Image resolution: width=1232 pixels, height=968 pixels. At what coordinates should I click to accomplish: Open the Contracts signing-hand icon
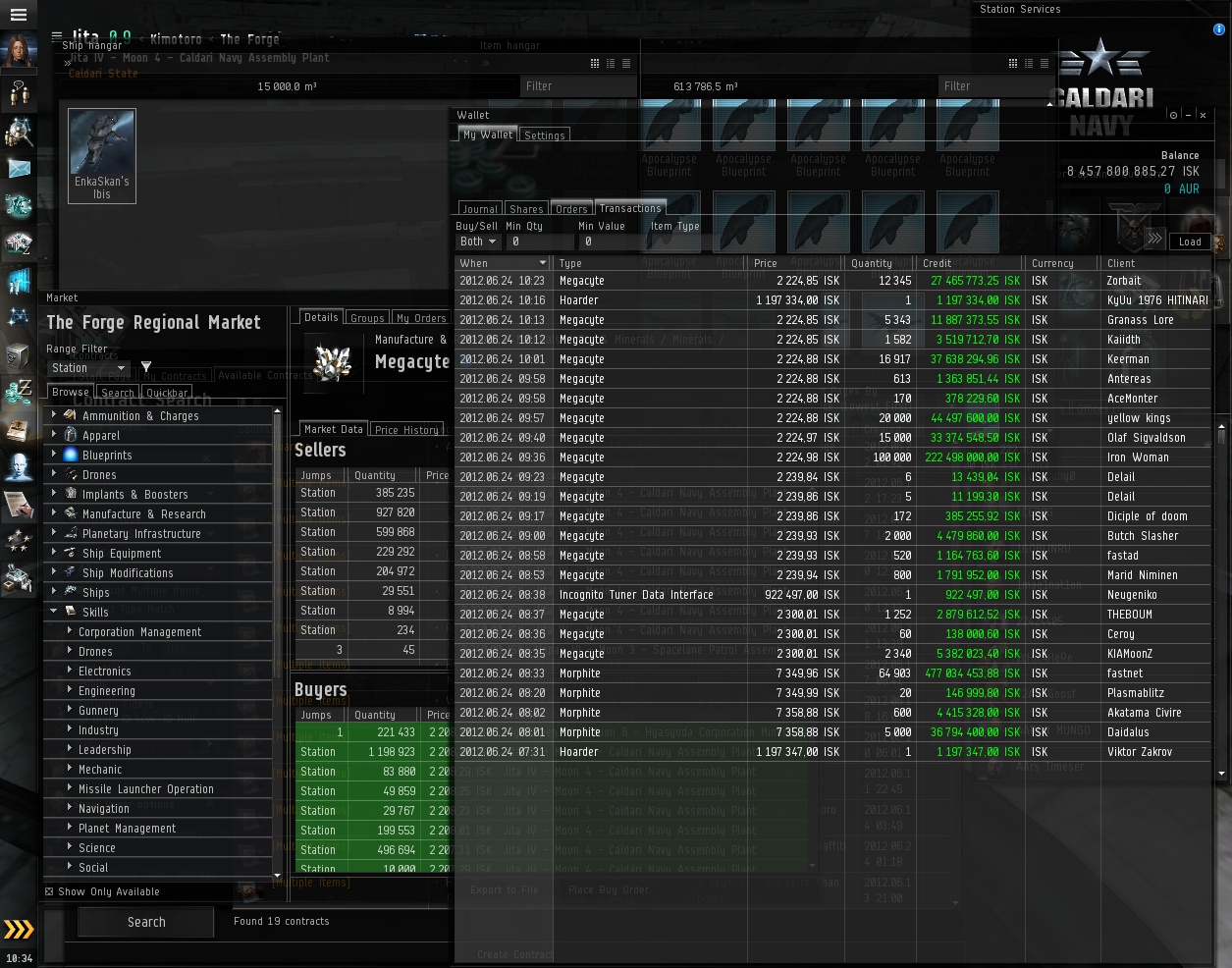(19, 504)
